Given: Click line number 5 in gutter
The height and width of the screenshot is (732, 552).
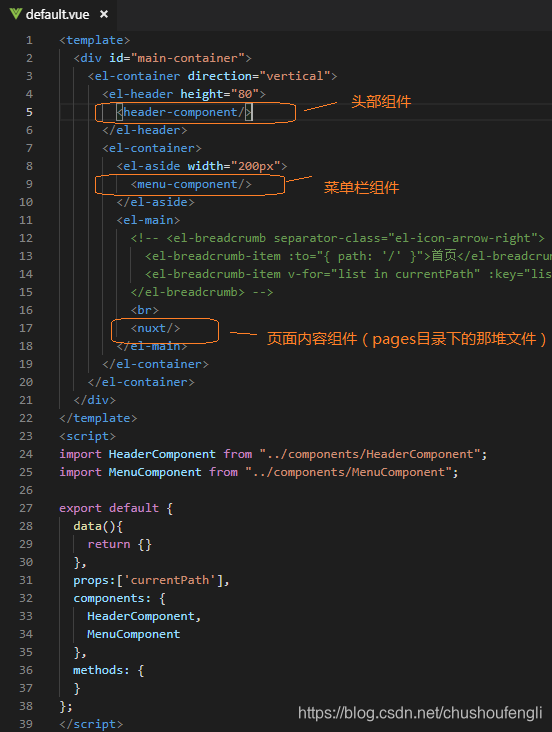Looking at the screenshot, I should 29,112.
